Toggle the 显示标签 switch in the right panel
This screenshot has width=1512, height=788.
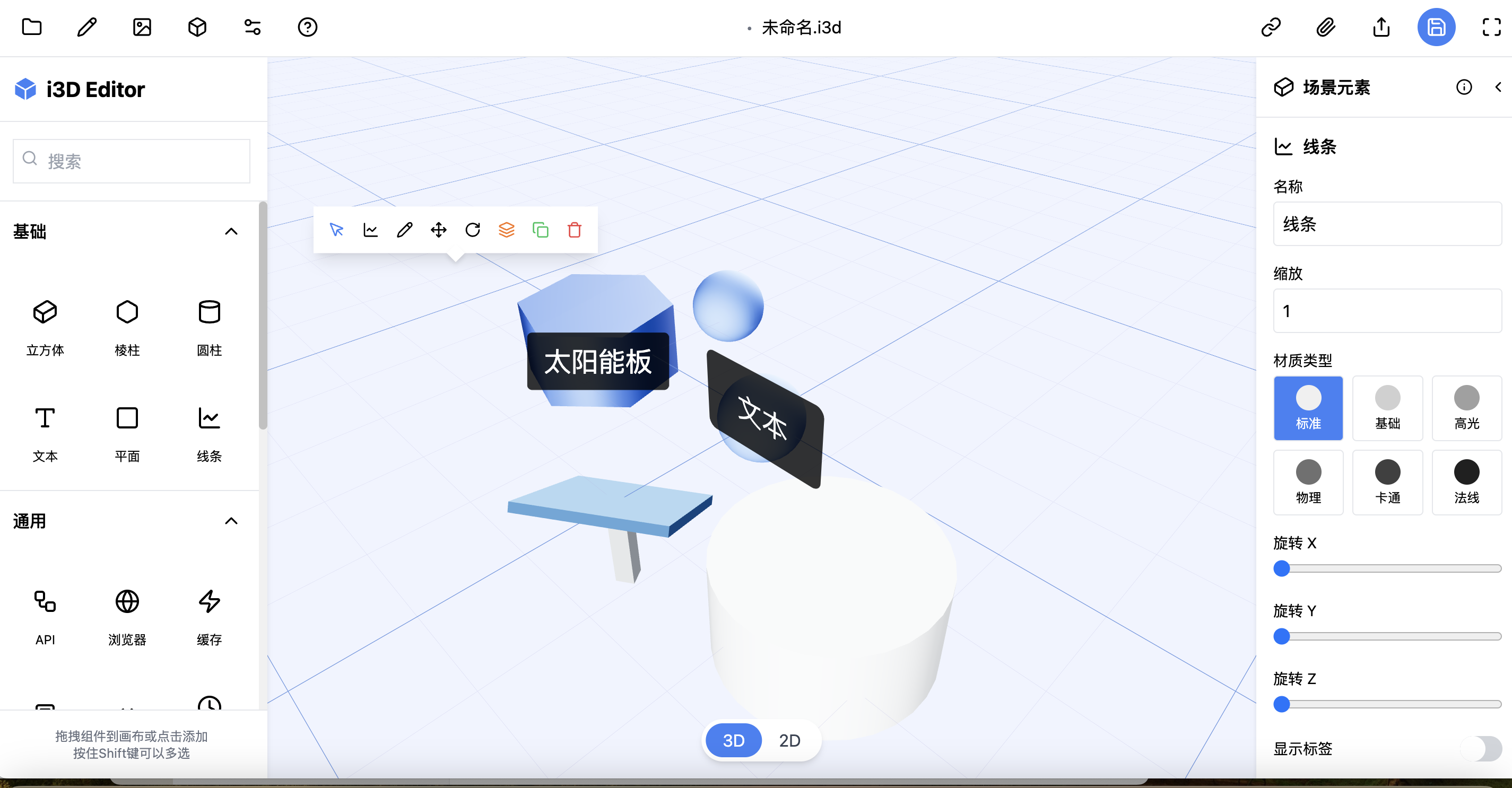click(1484, 749)
